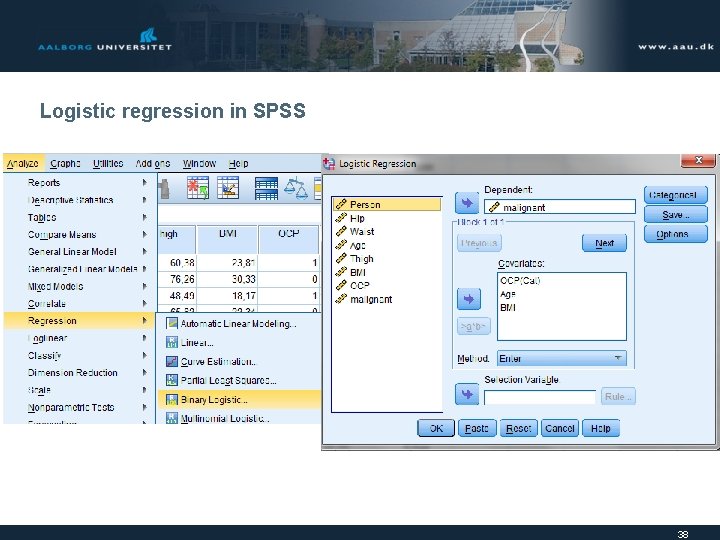This screenshot has width=720, height=540.
Task: Select the Classify menu item
Action: point(80,355)
